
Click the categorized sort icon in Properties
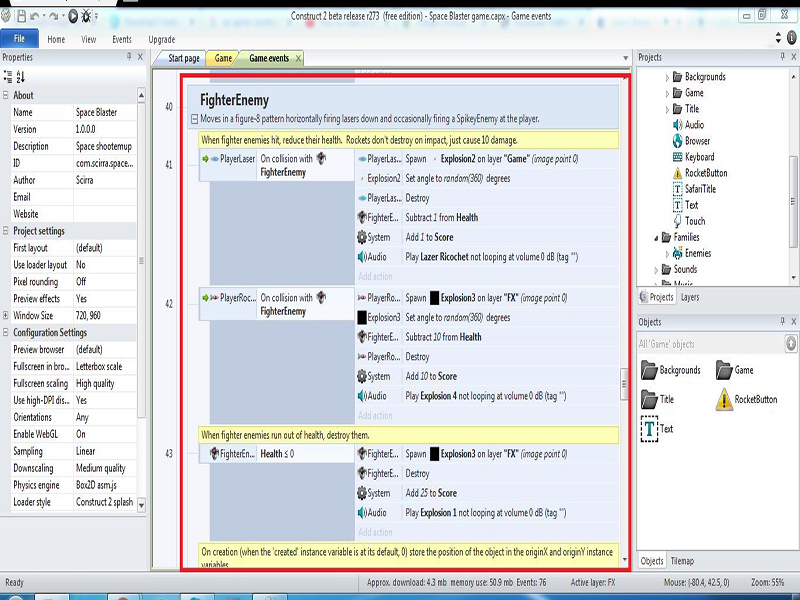pyautogui.click(x=8, y=77)
